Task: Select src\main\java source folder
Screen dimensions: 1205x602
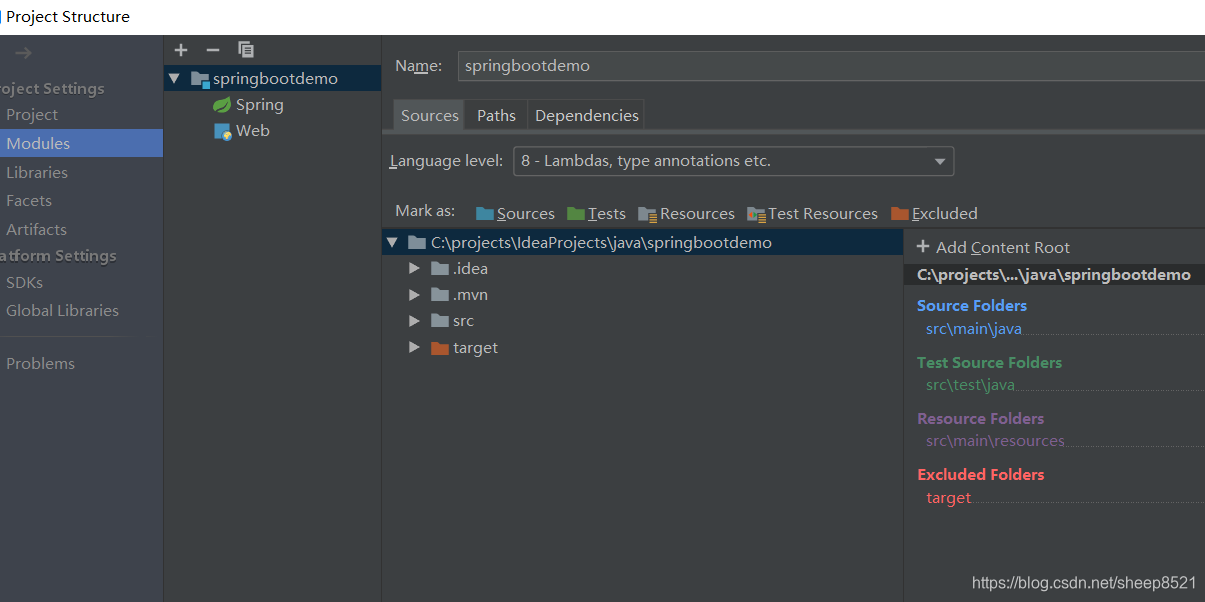Action: point(974,328)
